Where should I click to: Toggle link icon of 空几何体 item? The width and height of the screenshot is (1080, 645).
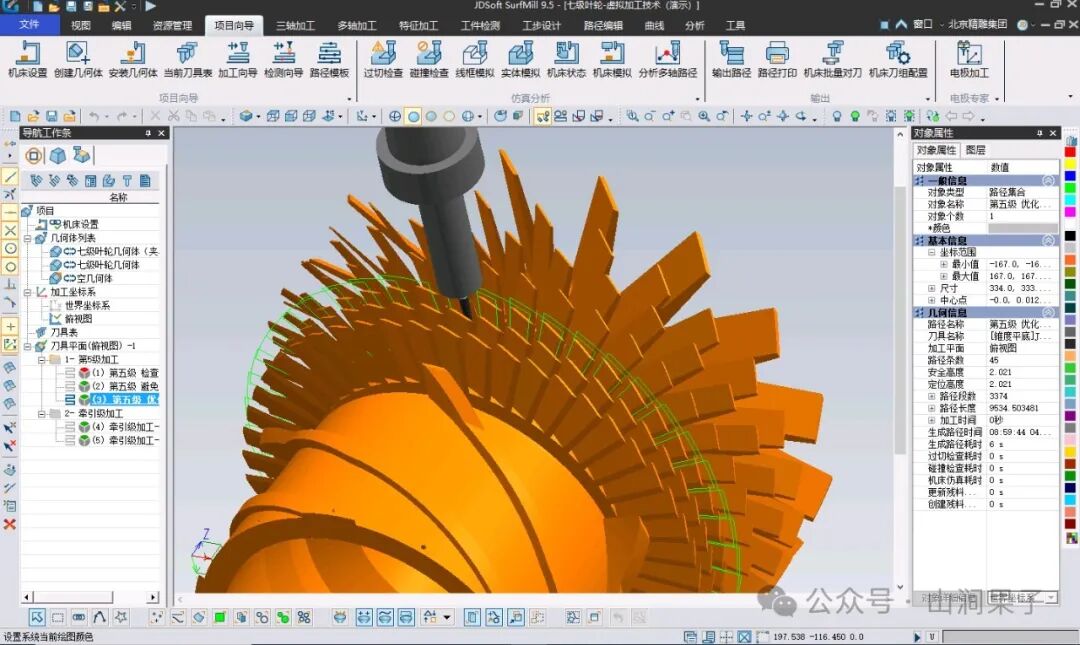(70, 278)
